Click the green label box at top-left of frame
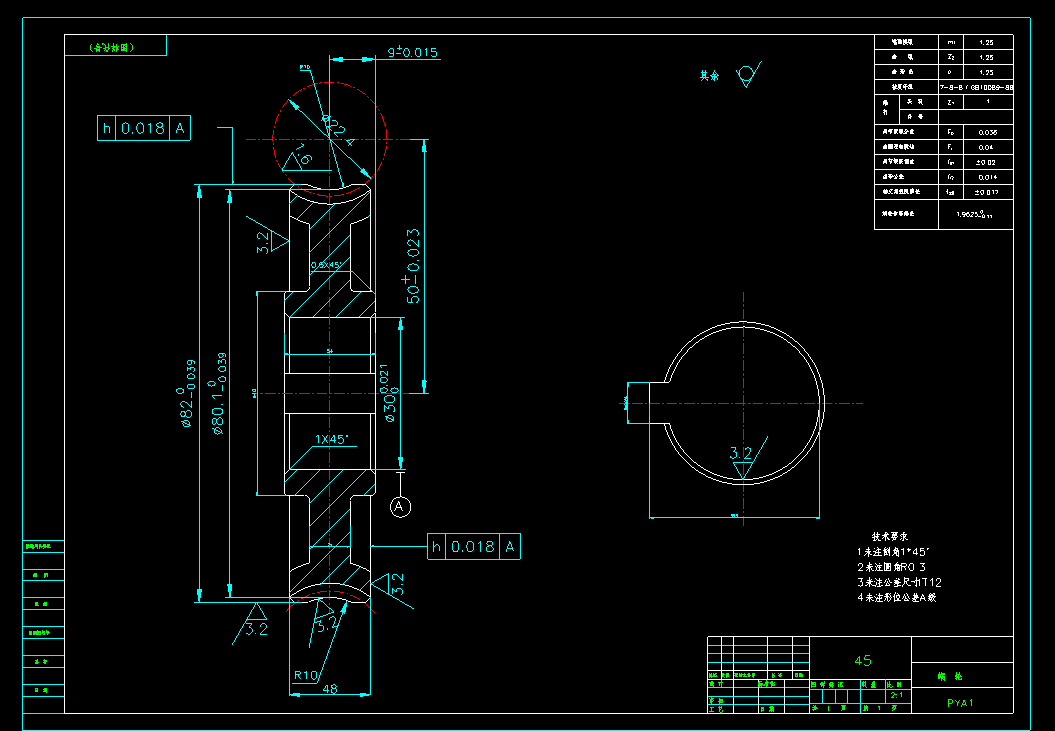Image resolution: width=1055 pixels, height=731 pixels. [x=115, y=45]
